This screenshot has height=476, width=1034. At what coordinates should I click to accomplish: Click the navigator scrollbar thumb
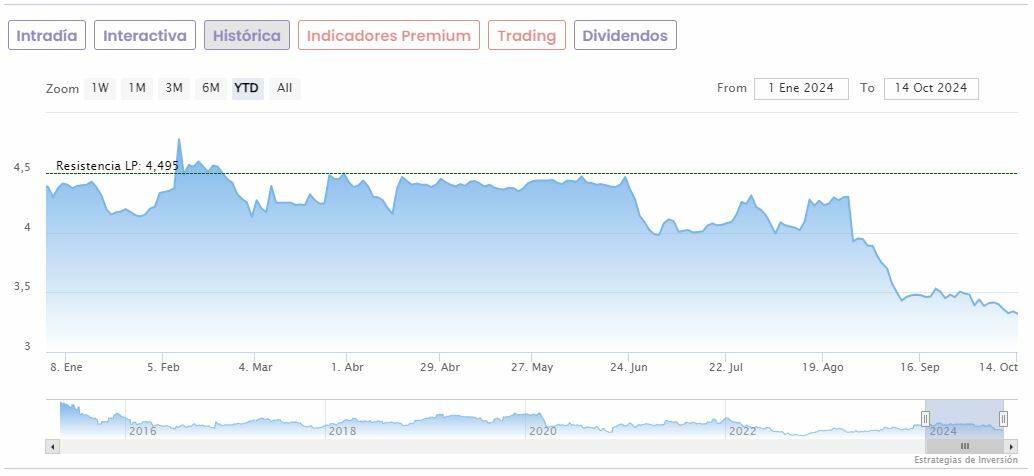pyautogui.click(x=964, y=446)
